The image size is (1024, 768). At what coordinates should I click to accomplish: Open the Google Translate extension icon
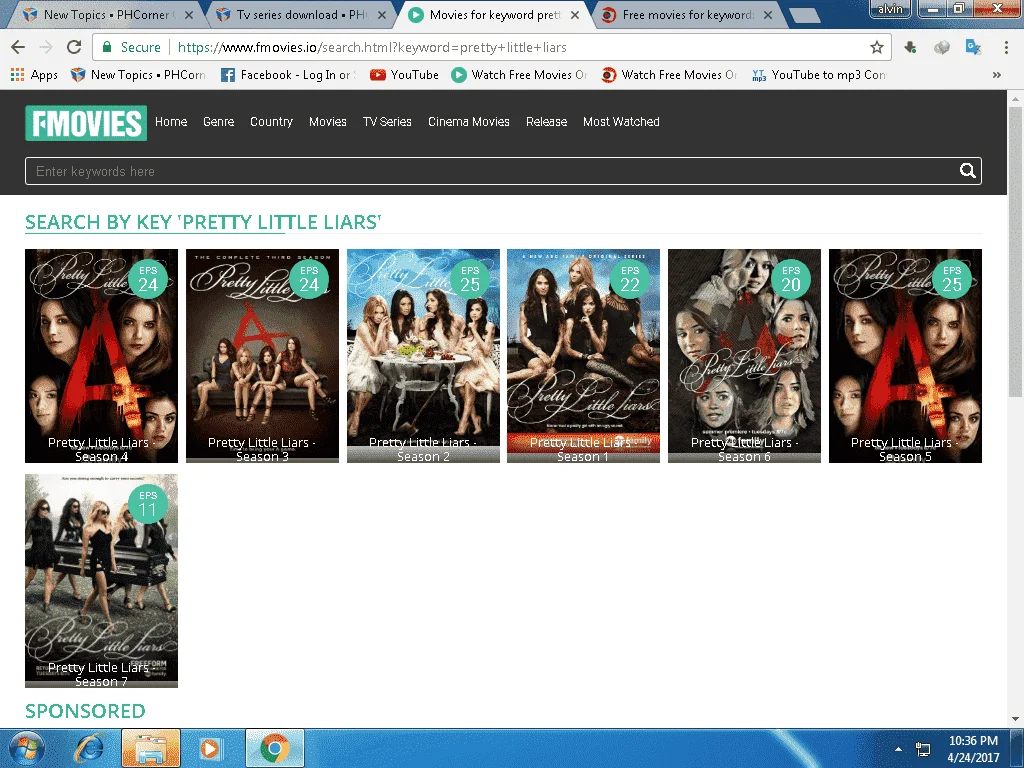973,47
